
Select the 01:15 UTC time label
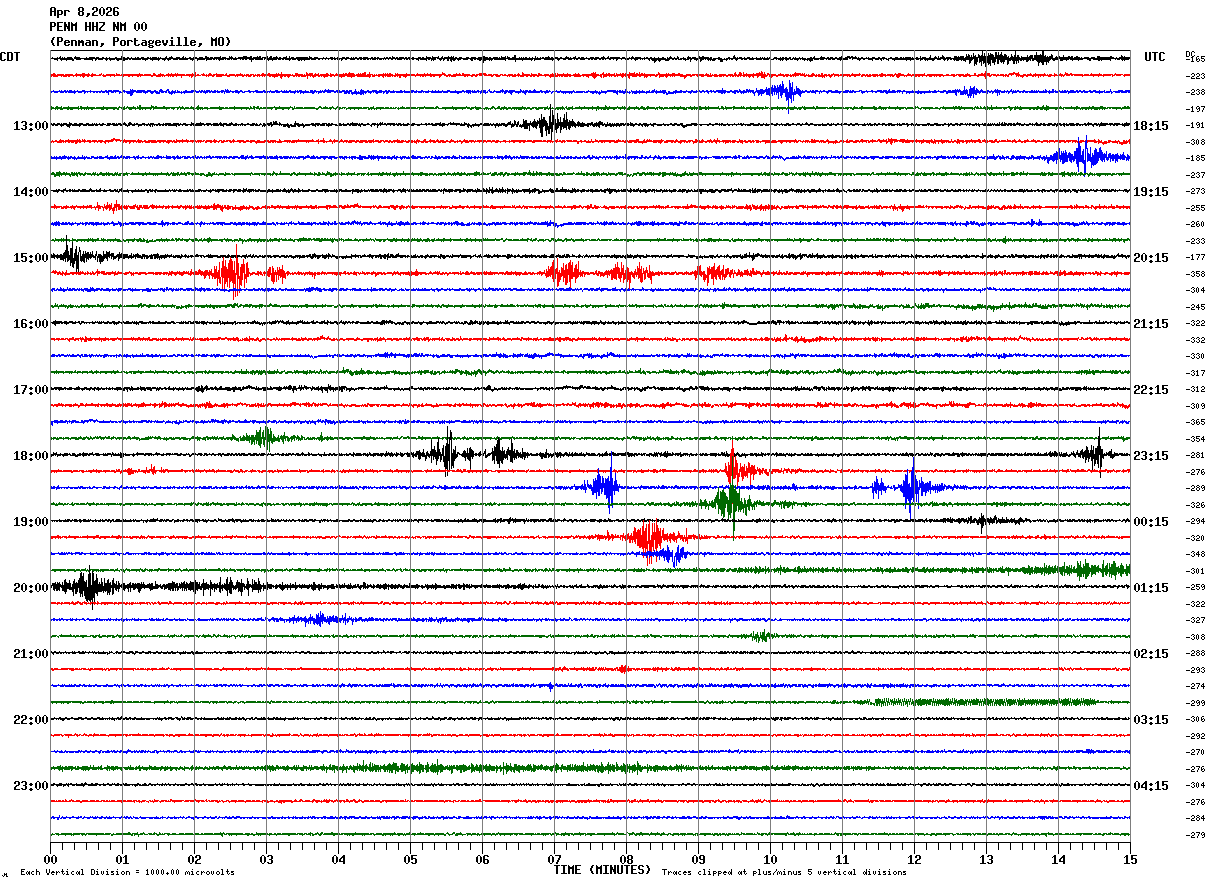tap(1151, 587)
